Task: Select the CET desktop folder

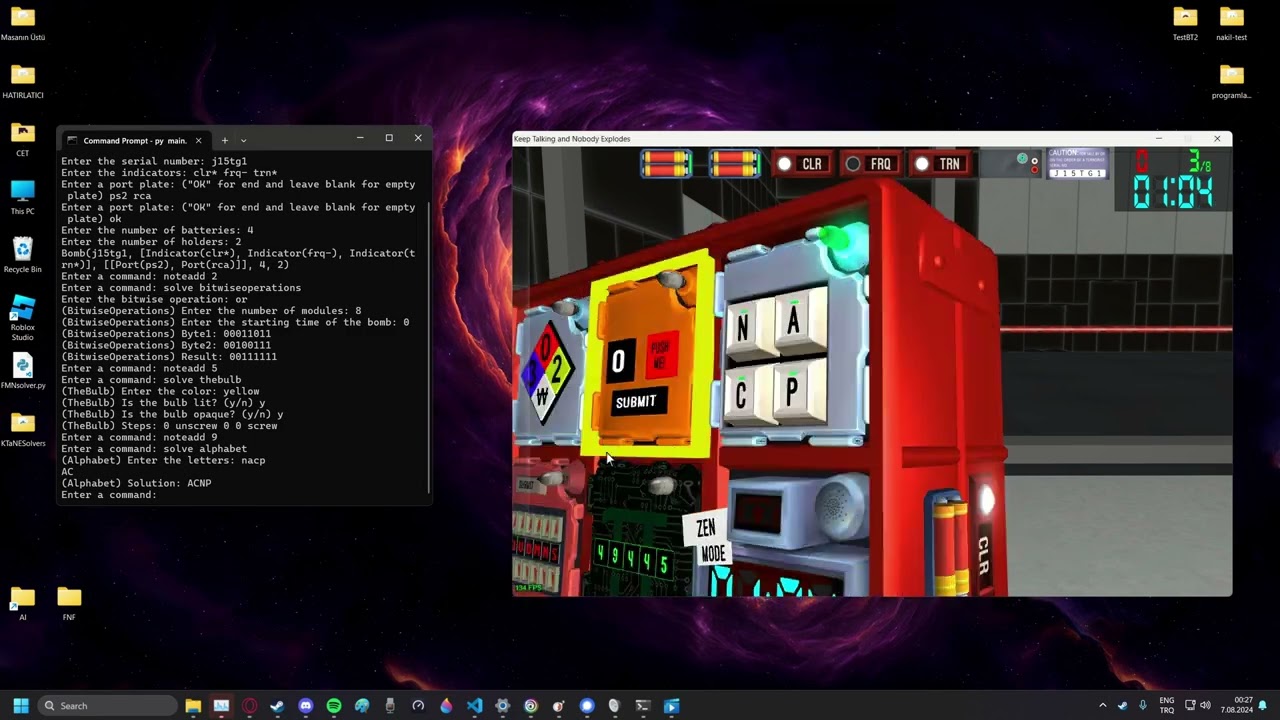Action: point(22,140)
